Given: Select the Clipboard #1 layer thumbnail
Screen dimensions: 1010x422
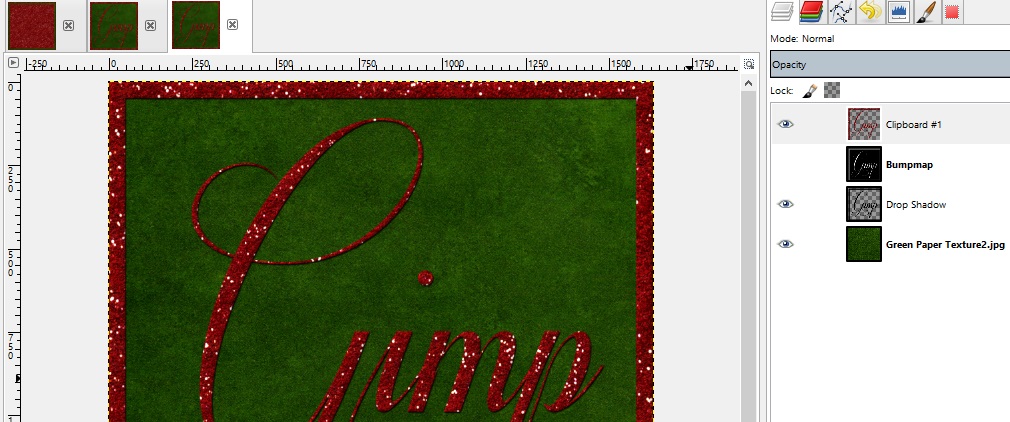Looking at the screenshot, I should 864,124.
